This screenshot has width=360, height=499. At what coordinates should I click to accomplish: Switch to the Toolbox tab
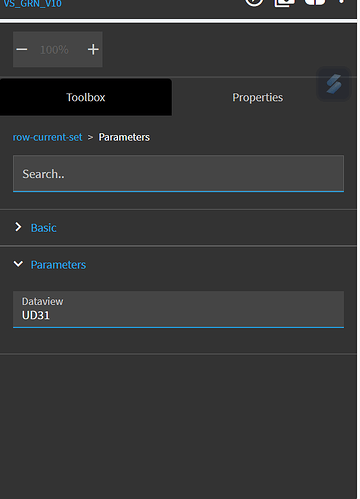[x=86, y=97]
